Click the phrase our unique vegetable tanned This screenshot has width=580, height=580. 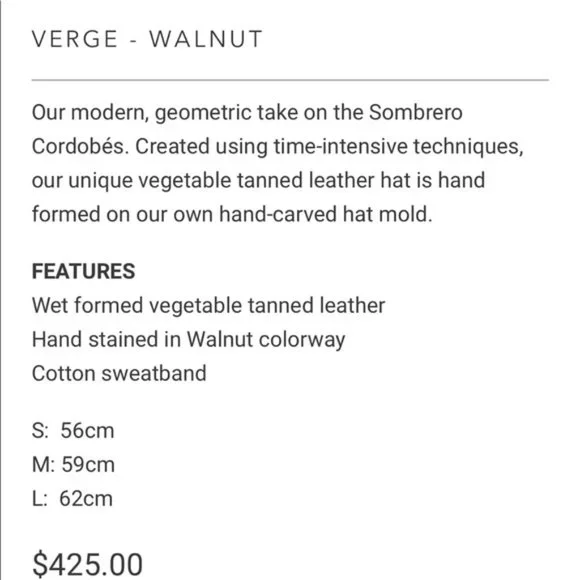tap(168, 181)
